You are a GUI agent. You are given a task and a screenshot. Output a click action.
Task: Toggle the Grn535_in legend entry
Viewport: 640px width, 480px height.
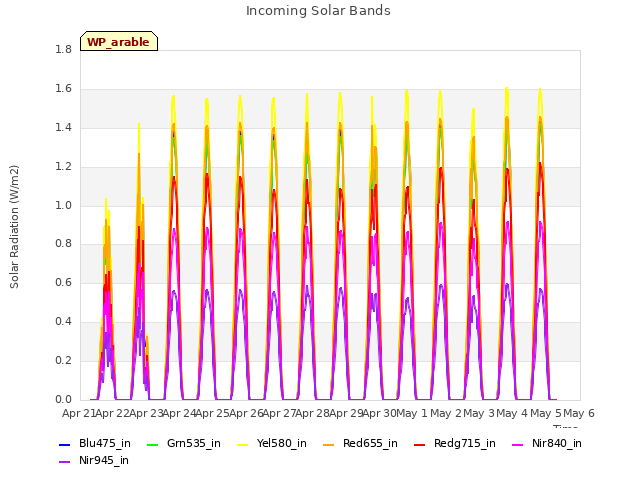pos(184,443)
